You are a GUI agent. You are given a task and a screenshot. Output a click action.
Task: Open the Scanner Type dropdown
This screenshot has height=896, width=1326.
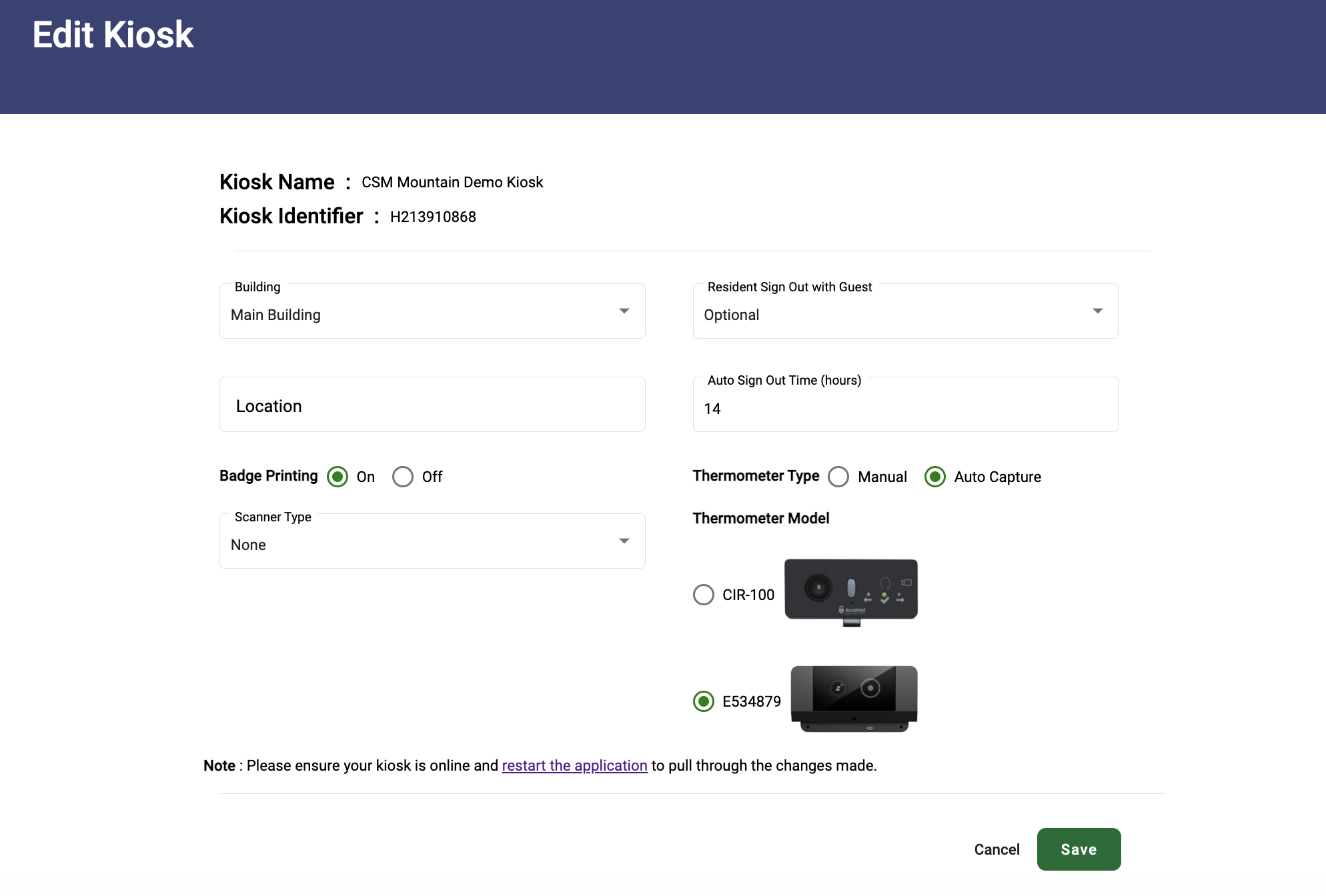(432, 541)
